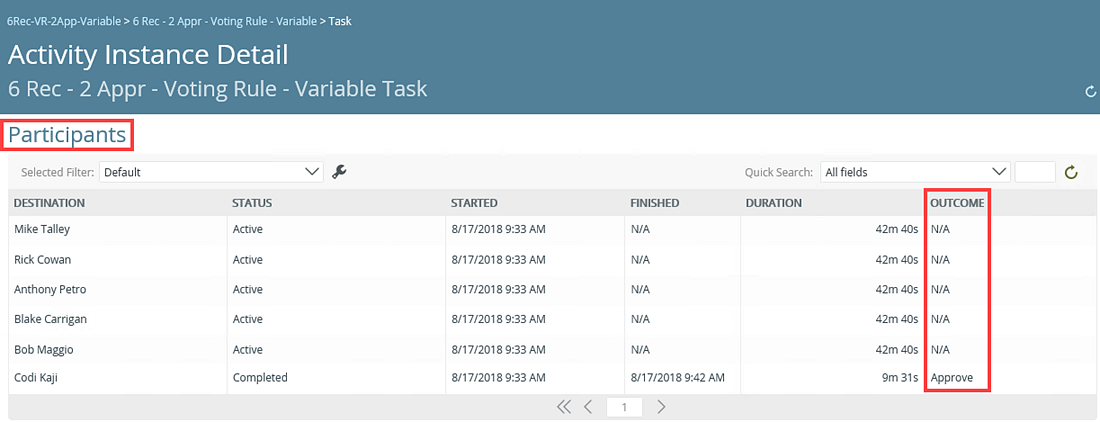This screenshot has width=1100, height=422.
Task: Go to previous page arrow
Action: click(589, 407)
